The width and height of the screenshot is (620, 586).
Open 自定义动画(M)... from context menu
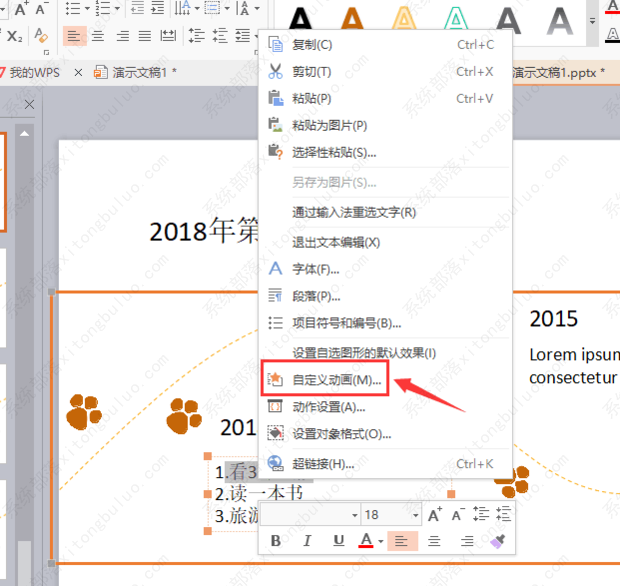(x=386, y=380)
